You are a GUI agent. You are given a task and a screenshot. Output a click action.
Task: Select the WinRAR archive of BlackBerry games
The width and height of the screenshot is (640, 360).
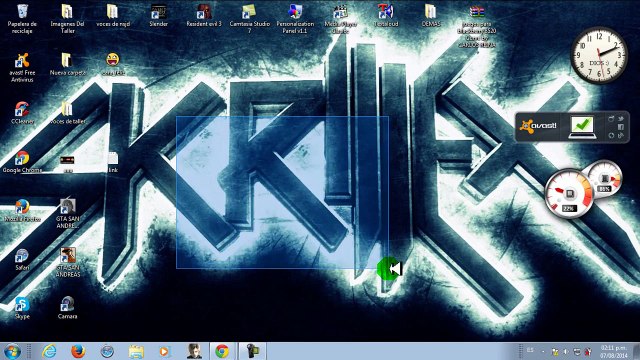(476, 26)
